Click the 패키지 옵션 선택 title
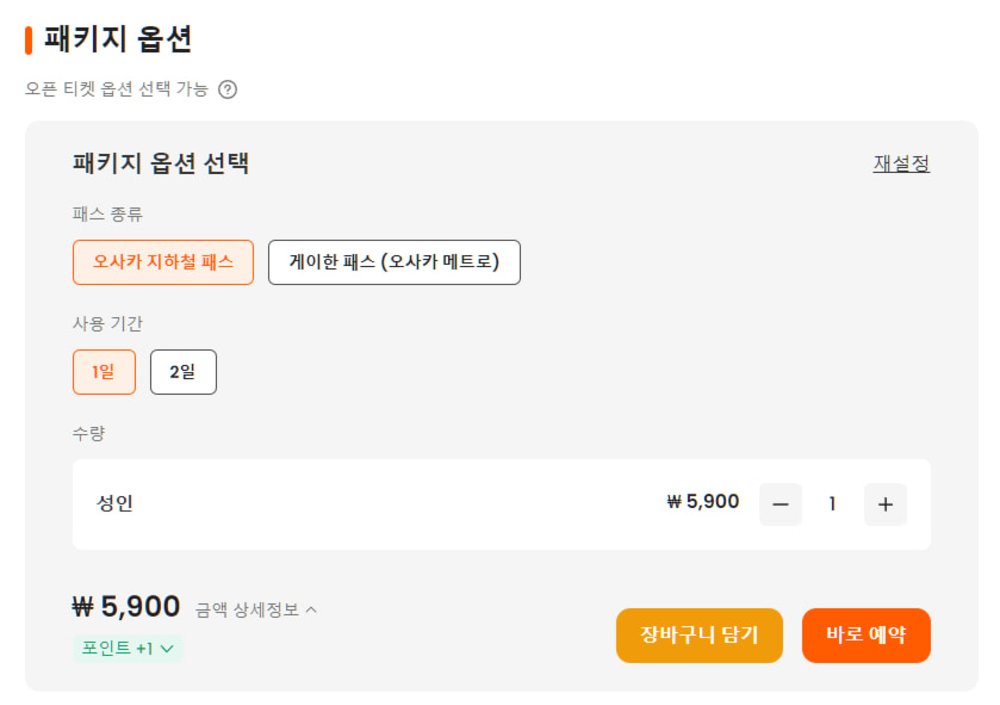 (x=161, y=164)
